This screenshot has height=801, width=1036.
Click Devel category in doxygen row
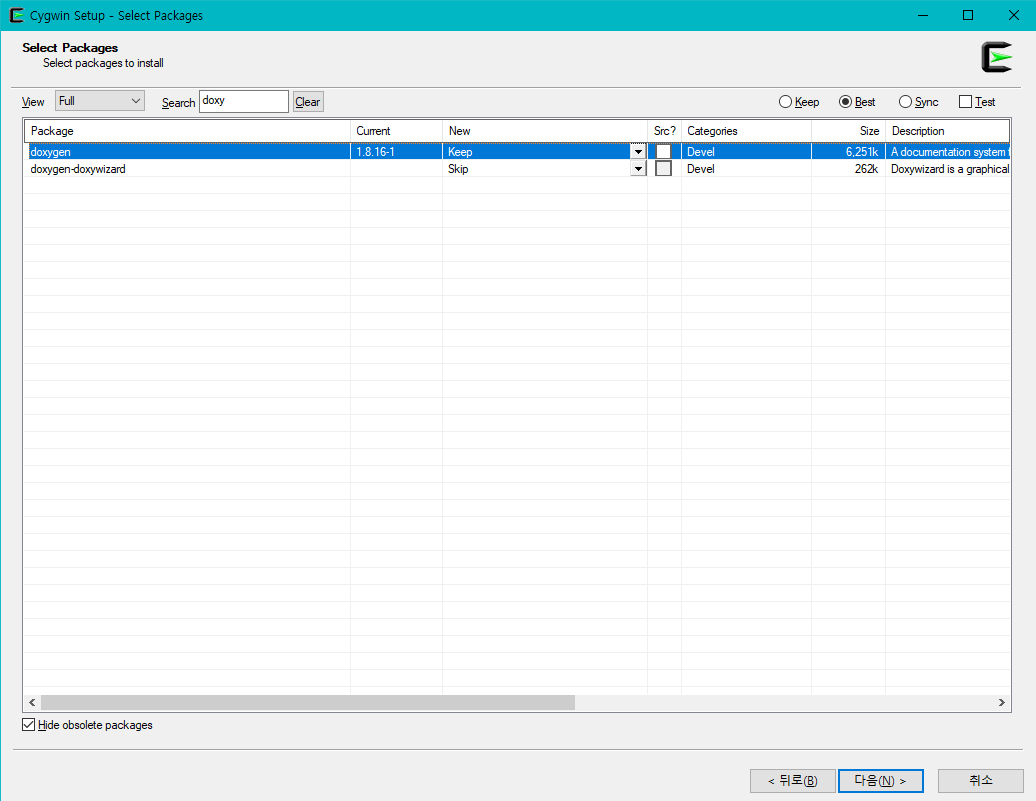(x=700, y=152)
